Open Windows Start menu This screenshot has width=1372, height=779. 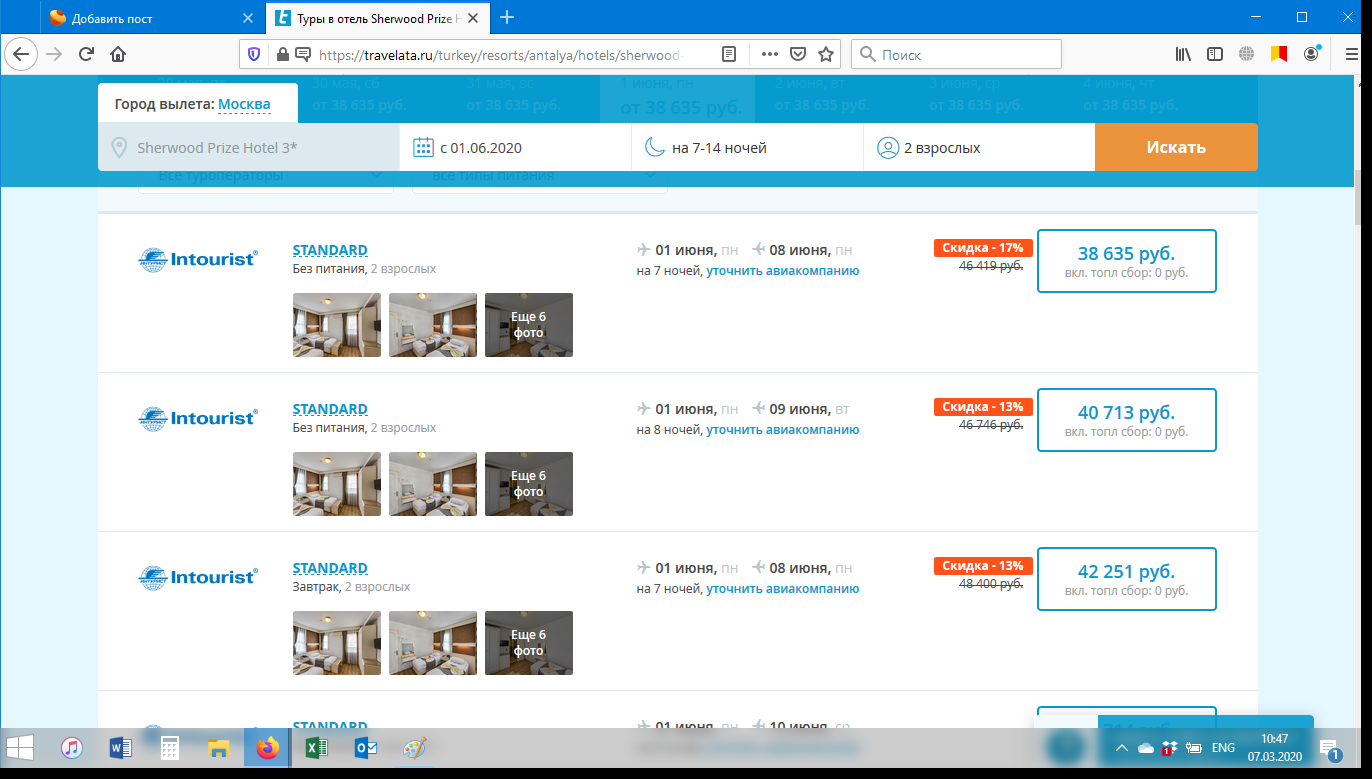click(20, 747)
